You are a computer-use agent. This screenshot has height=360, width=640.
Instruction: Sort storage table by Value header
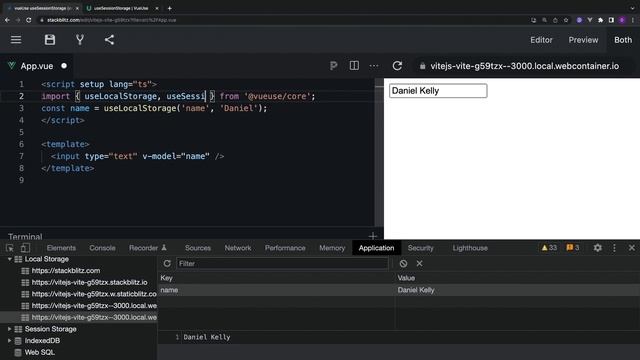click(x=518, y=278)
